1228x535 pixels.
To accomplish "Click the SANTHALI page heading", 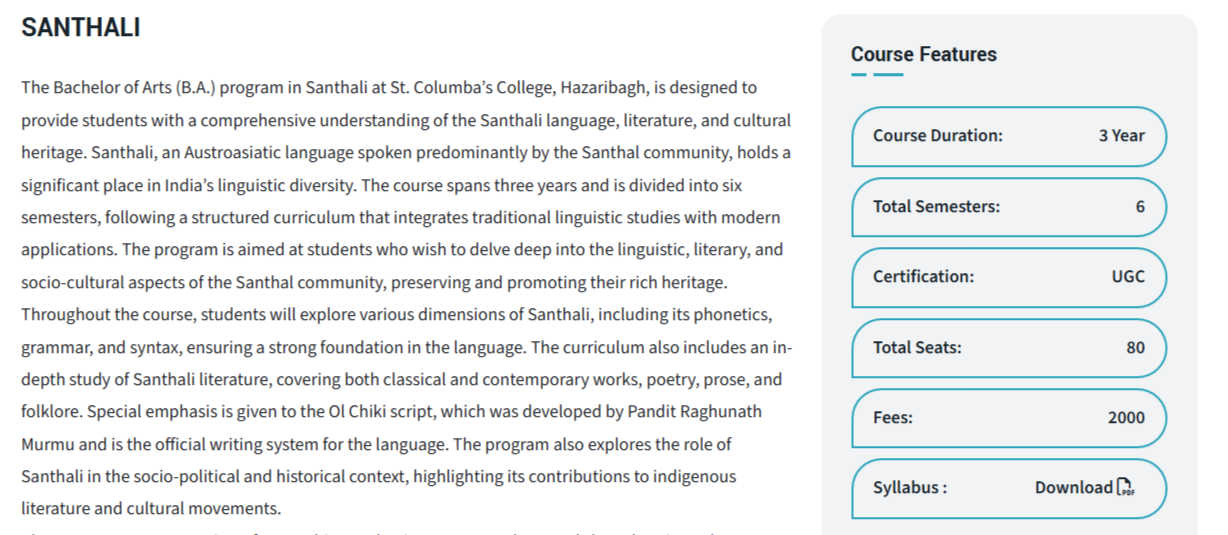I will coord(80,28).
